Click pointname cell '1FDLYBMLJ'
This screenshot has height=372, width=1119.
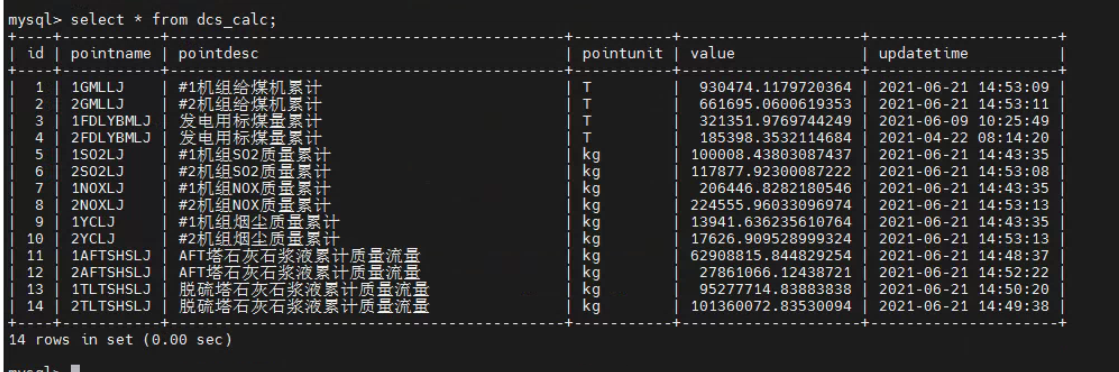coord(111,121)
